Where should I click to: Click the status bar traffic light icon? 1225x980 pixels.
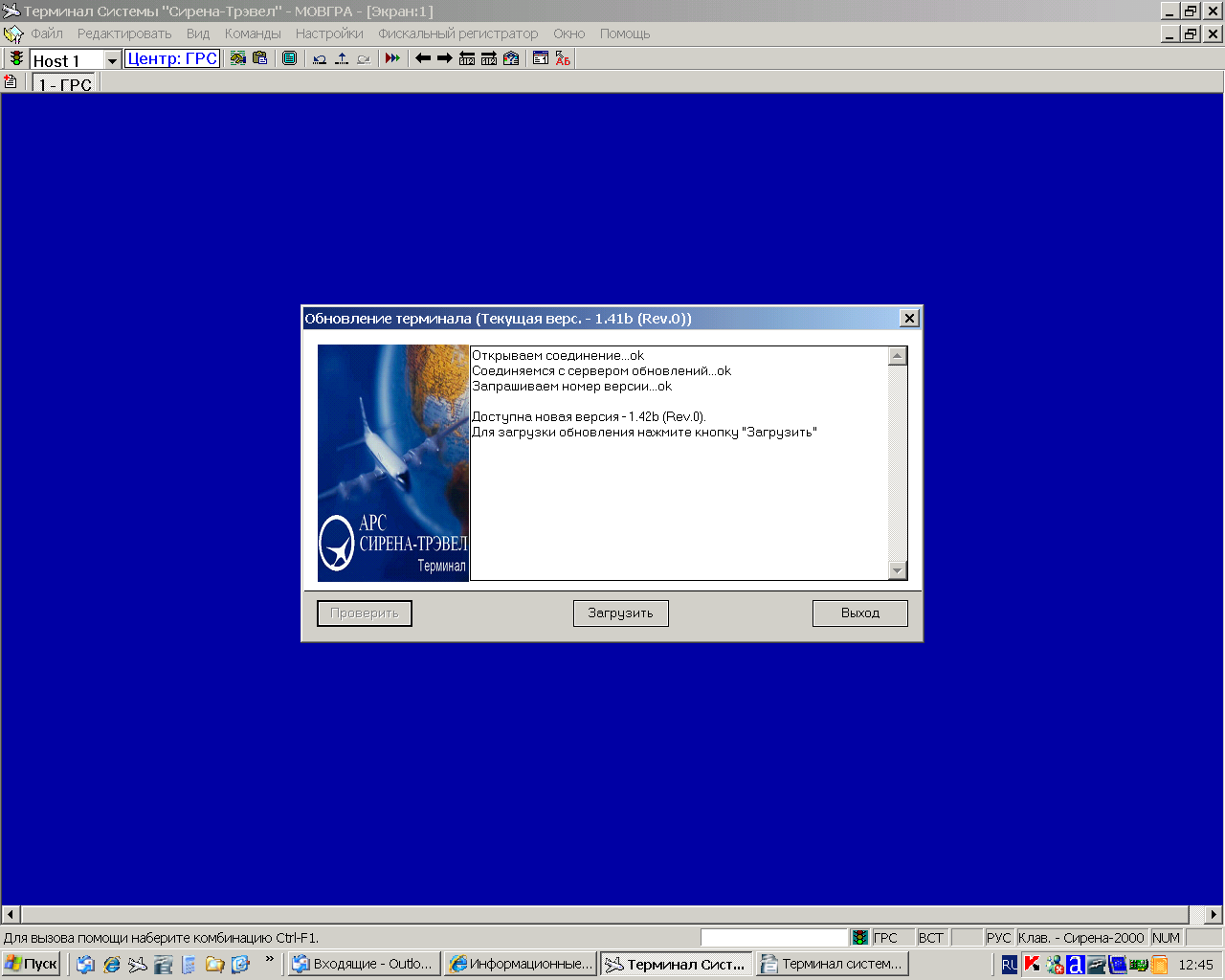(x=860, y=938)
